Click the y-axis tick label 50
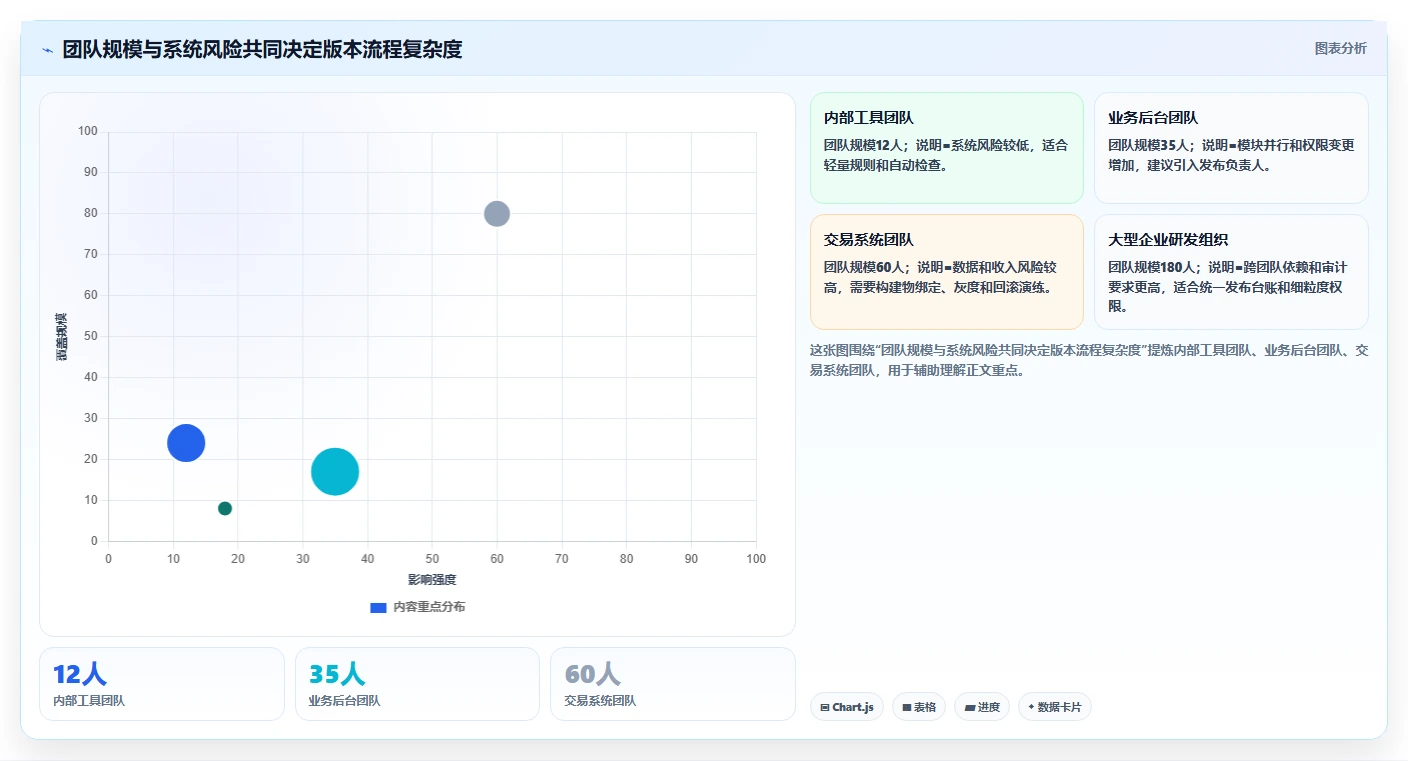 point(91,336)
